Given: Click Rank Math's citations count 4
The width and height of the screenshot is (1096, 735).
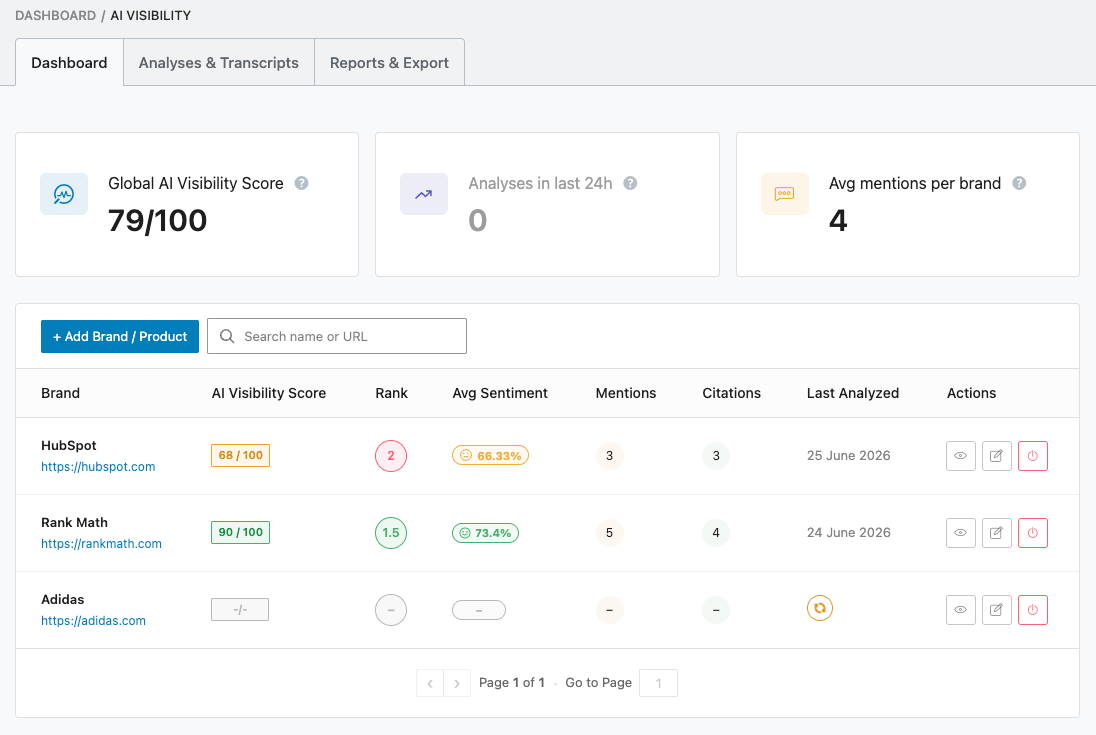Looking at the screenshot, I should (x=716, y=532).
